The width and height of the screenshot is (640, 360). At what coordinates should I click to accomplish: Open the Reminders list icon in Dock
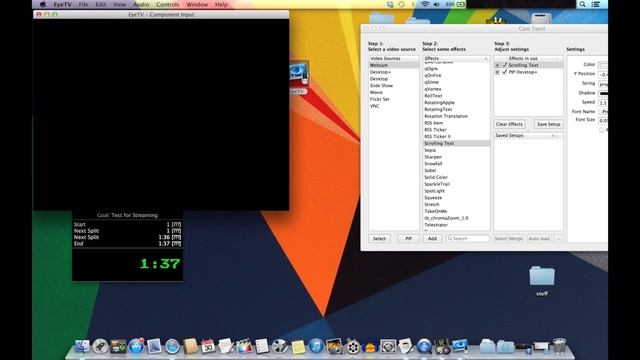[x=262, y=347]
